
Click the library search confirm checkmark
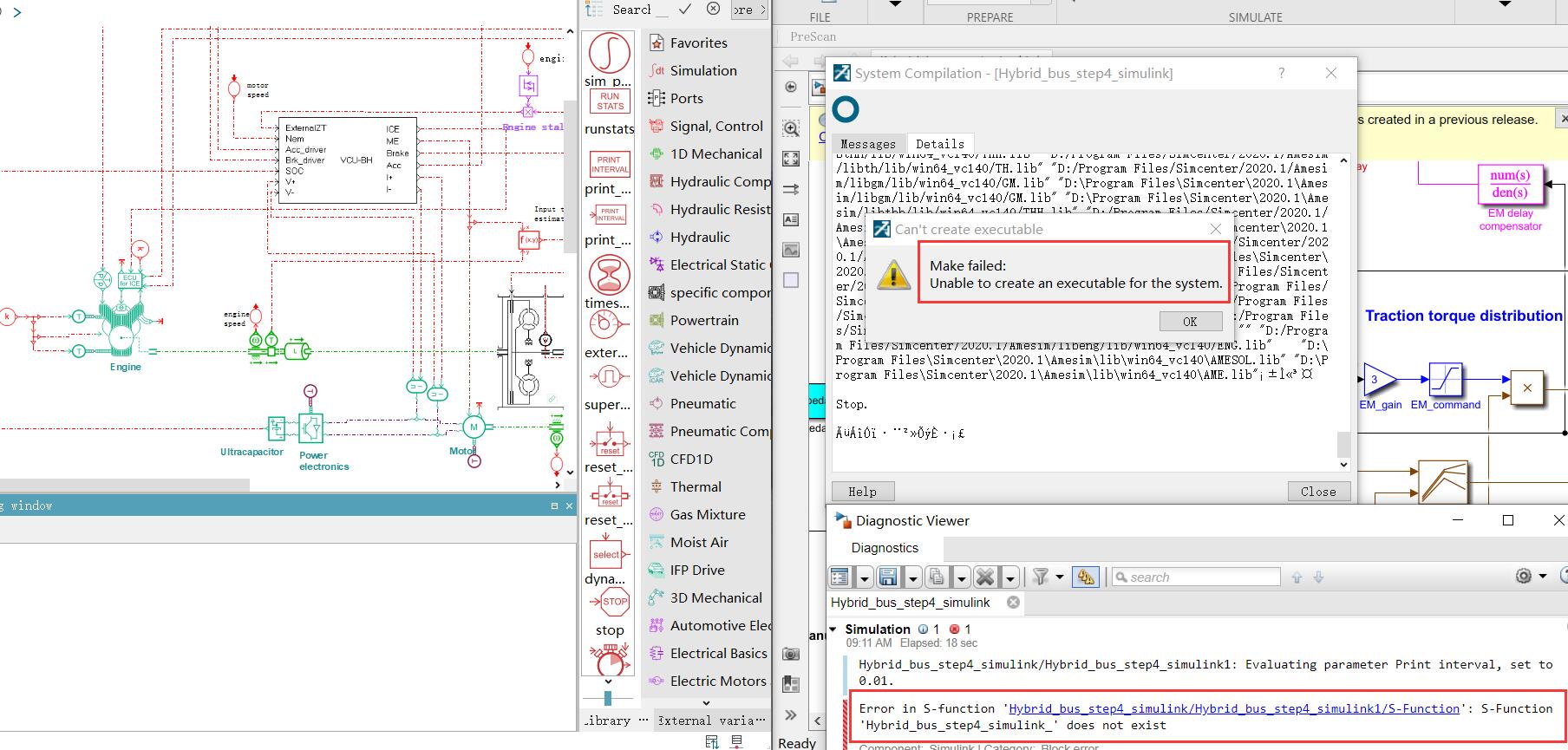(x=685, y=9)
